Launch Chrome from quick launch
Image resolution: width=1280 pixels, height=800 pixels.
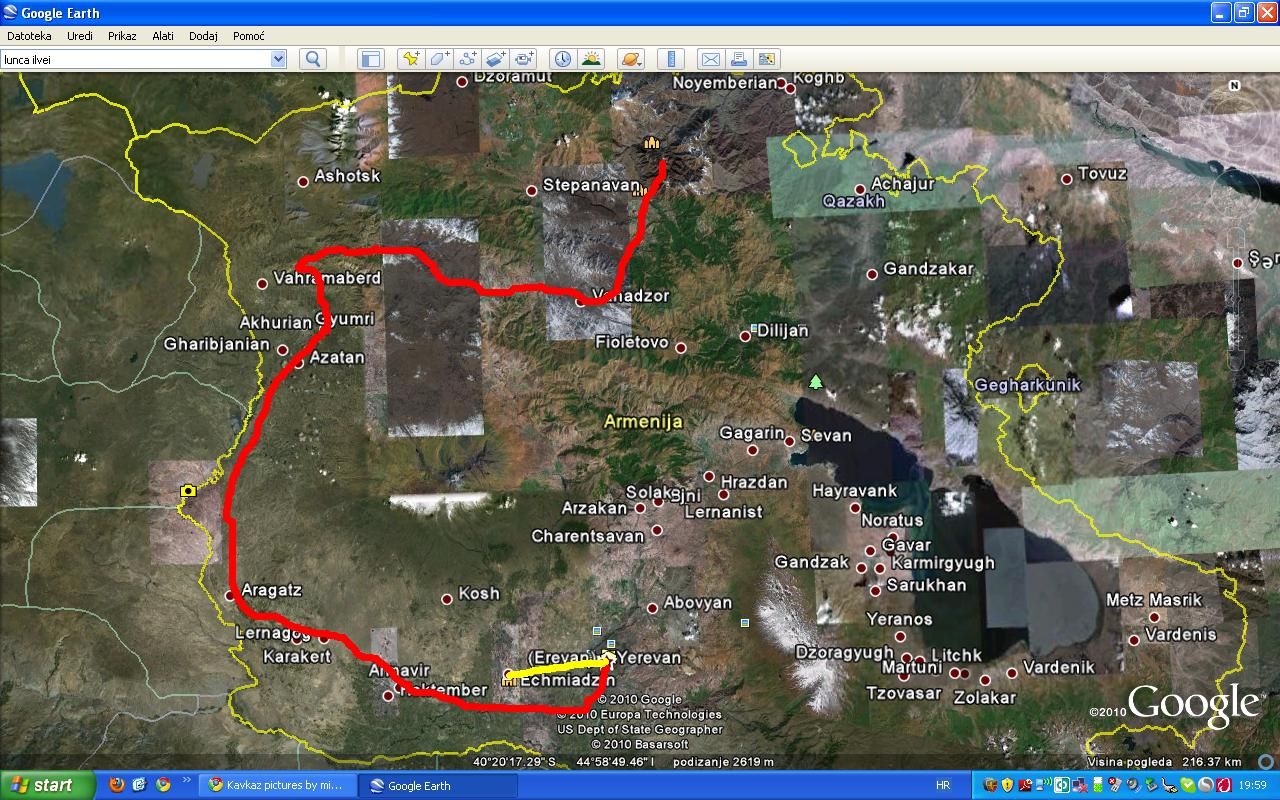[x=162, y=785]
